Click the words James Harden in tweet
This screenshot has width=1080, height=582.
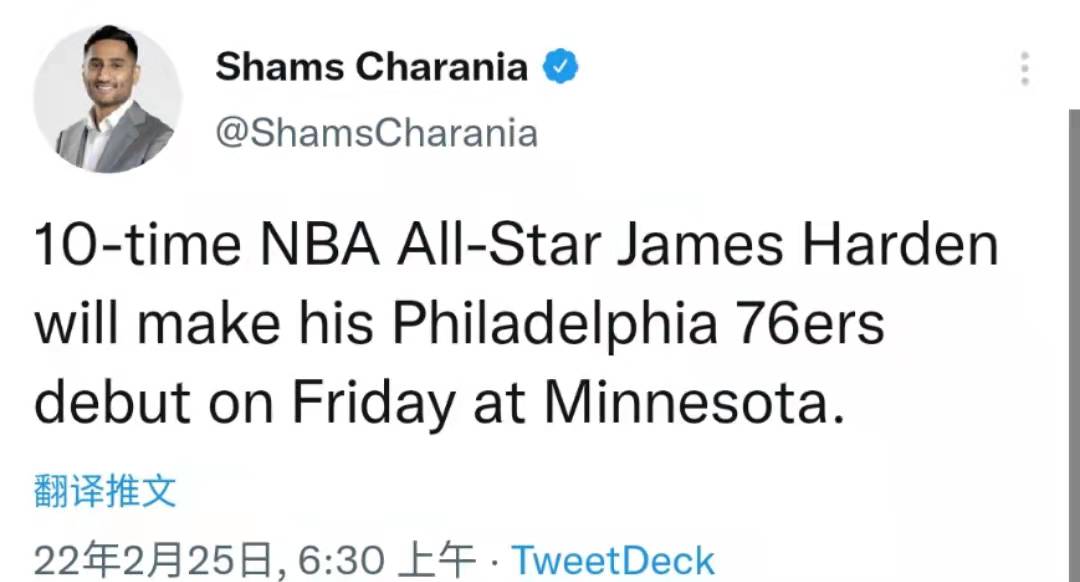(x=807, y=245)
